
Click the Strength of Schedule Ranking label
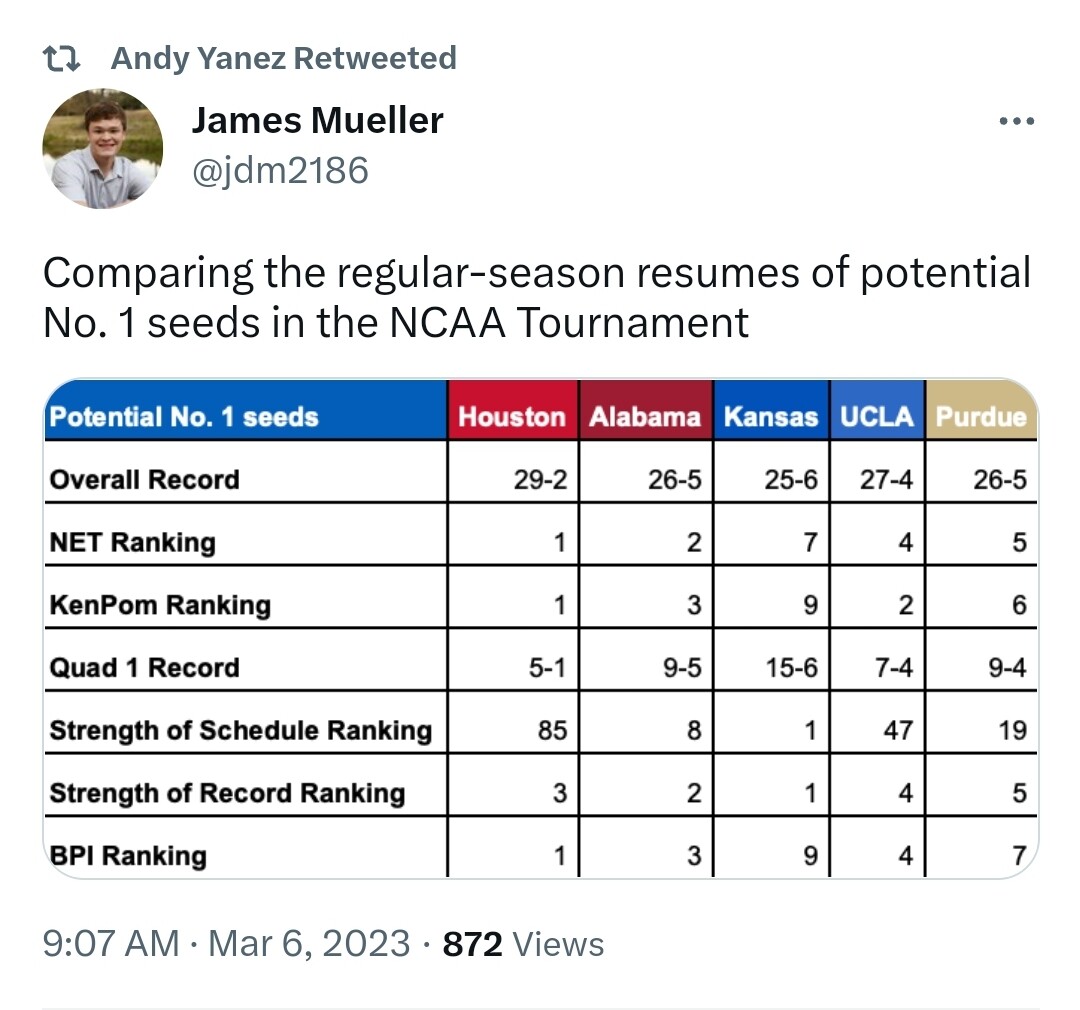[x=241, y=730]
